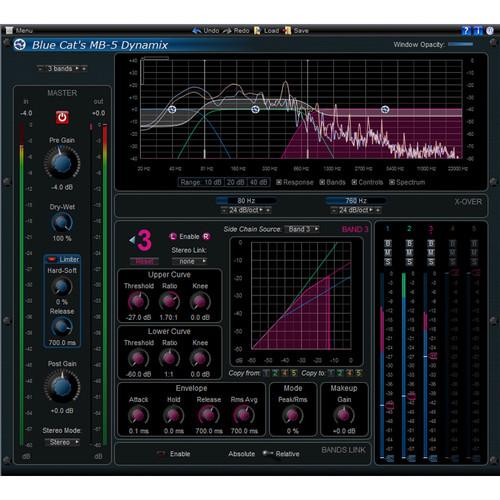Toggle left channel L enable
The image size is (500, 500).
point(172,236)
